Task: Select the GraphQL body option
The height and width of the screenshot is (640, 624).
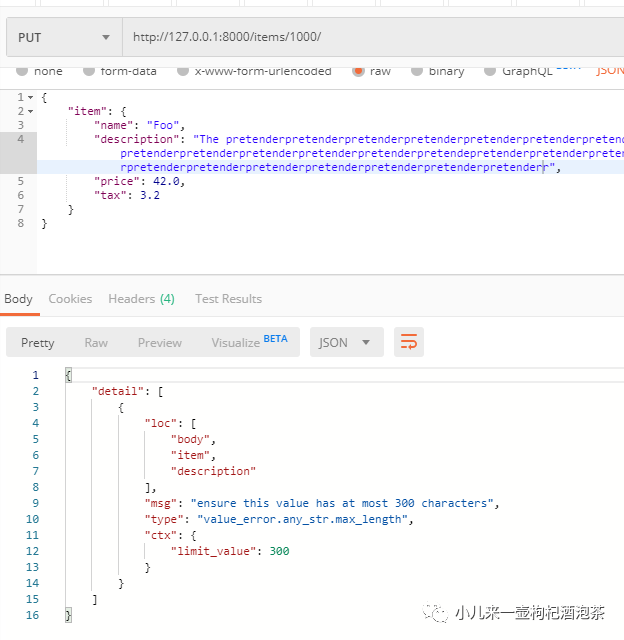Action: point(518,71)
